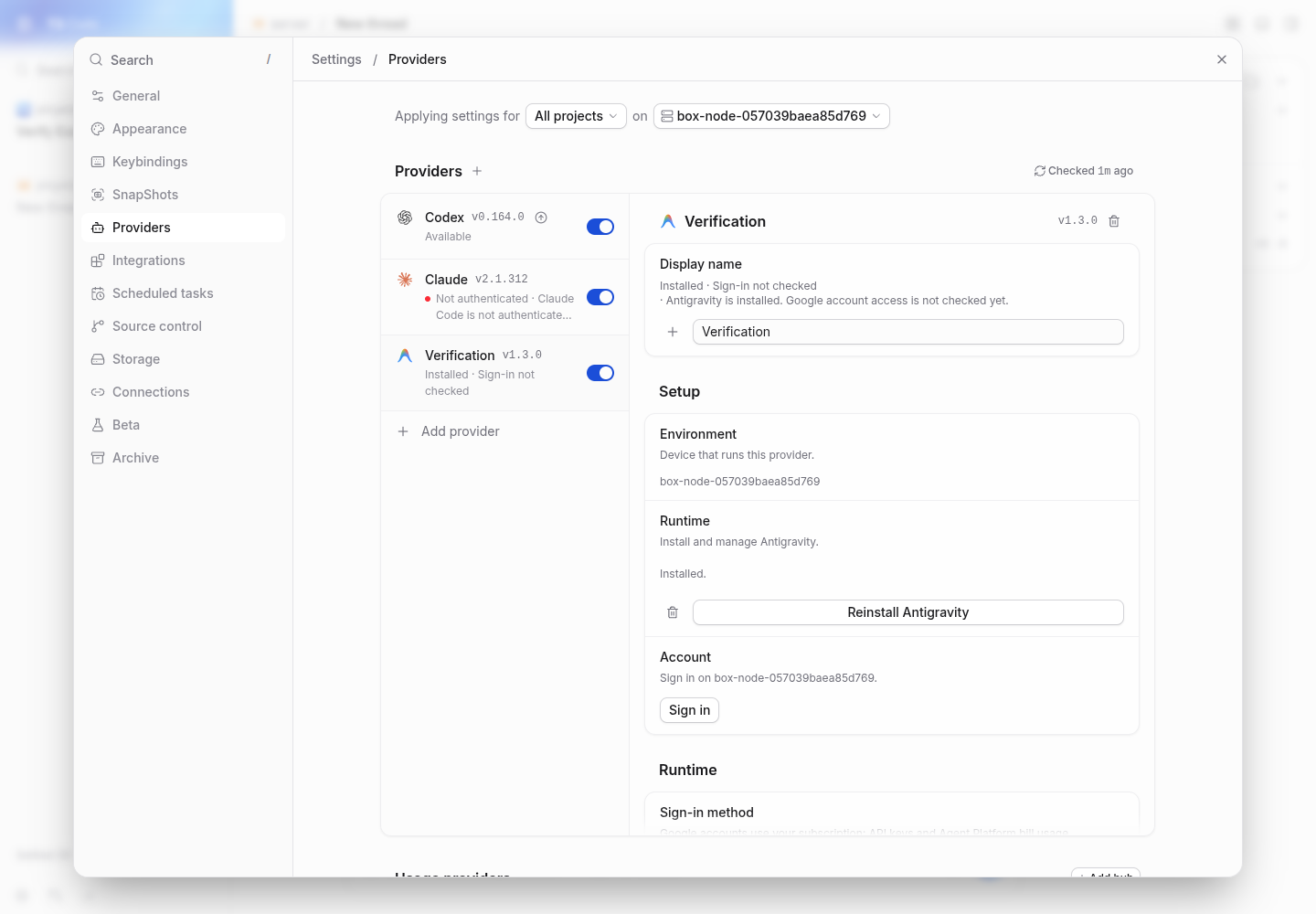
Task: Focus the Search field in the sidebar
Action: point(183,59)
